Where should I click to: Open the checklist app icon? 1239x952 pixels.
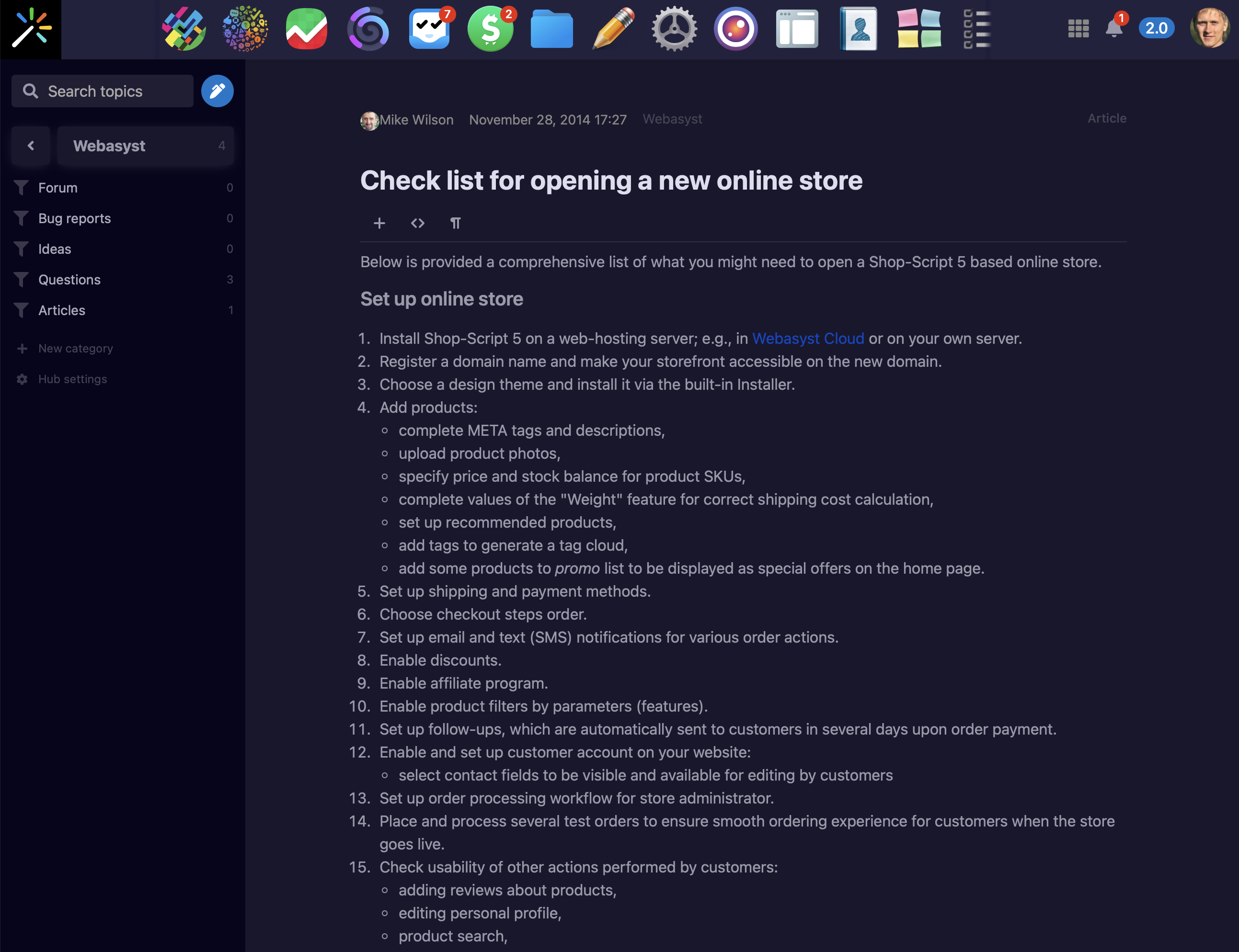point(976,28)
